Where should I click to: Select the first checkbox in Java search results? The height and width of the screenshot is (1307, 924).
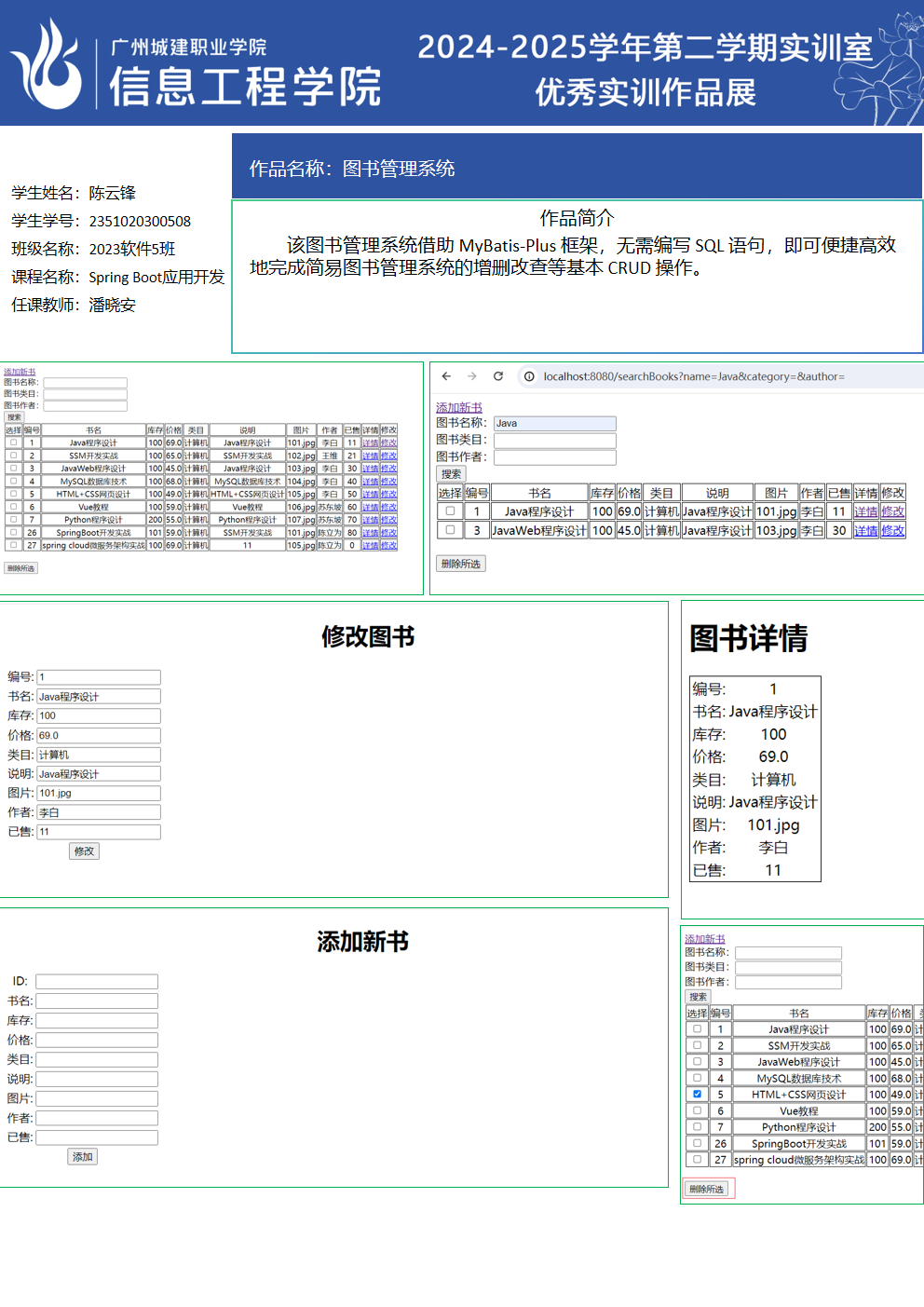click(450, 511)
